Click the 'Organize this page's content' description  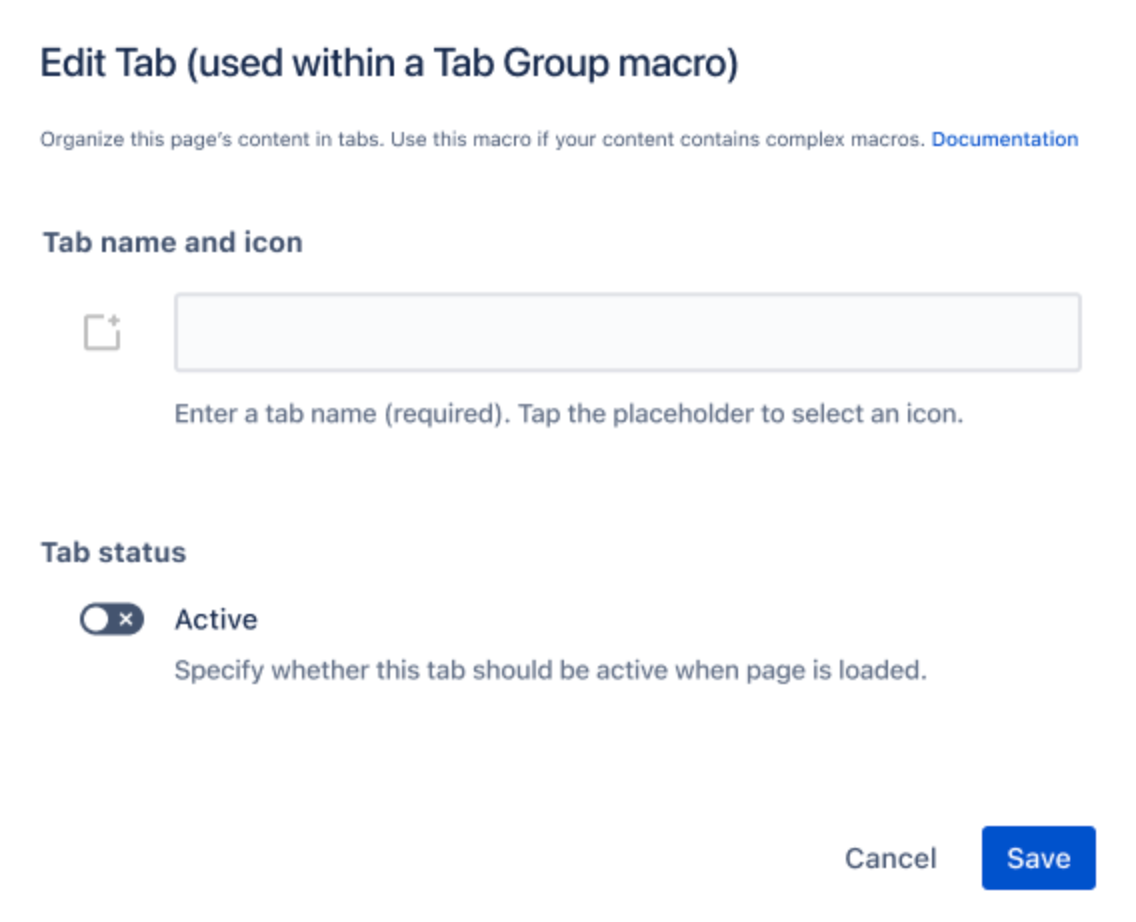(210, 140)
